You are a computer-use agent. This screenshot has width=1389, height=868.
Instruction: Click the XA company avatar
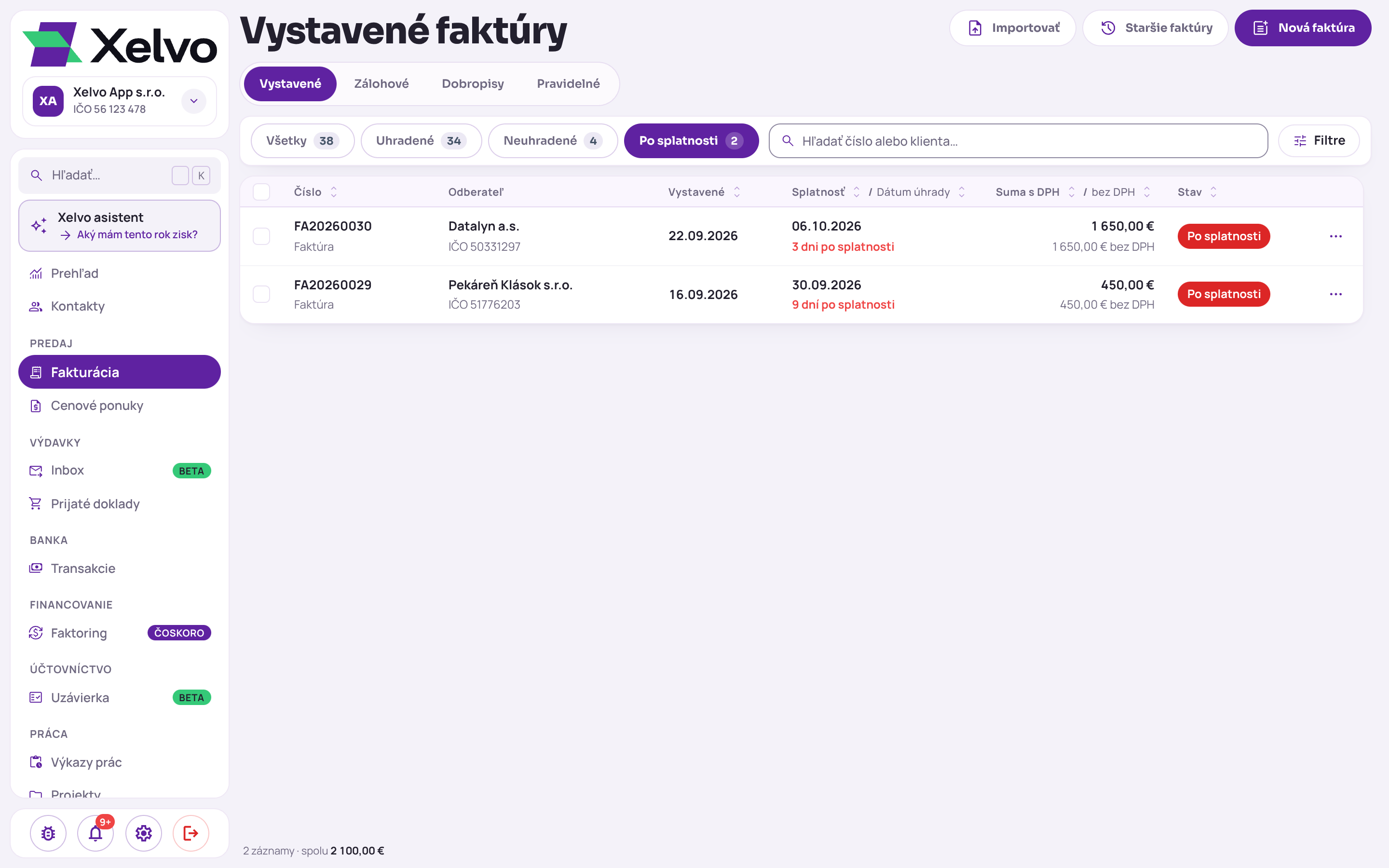tap(48, 101)
